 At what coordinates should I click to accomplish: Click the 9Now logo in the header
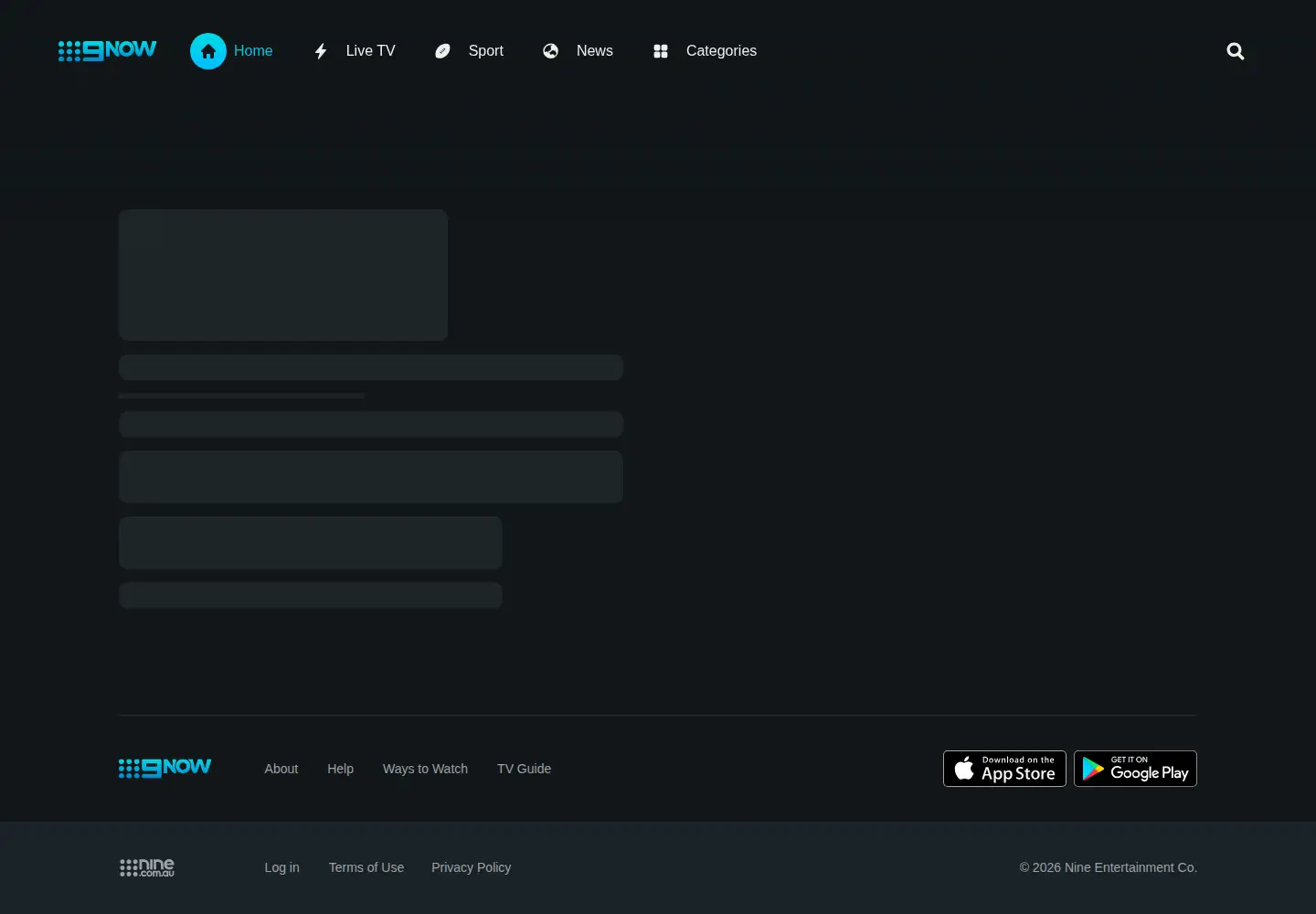[108, 50]
